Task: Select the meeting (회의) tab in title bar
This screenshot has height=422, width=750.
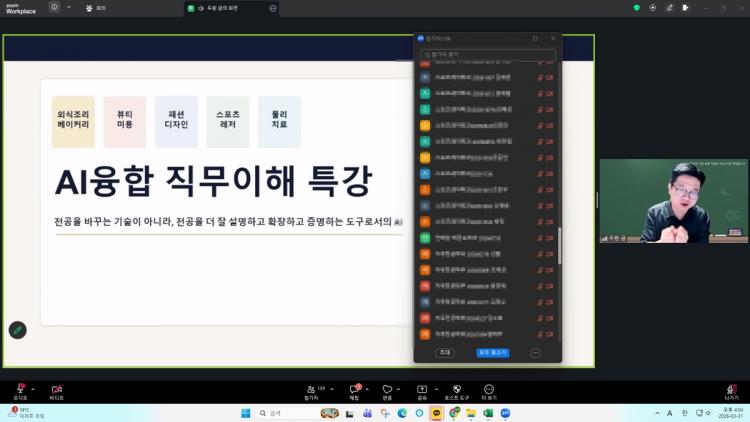Action: pos(96,7)
